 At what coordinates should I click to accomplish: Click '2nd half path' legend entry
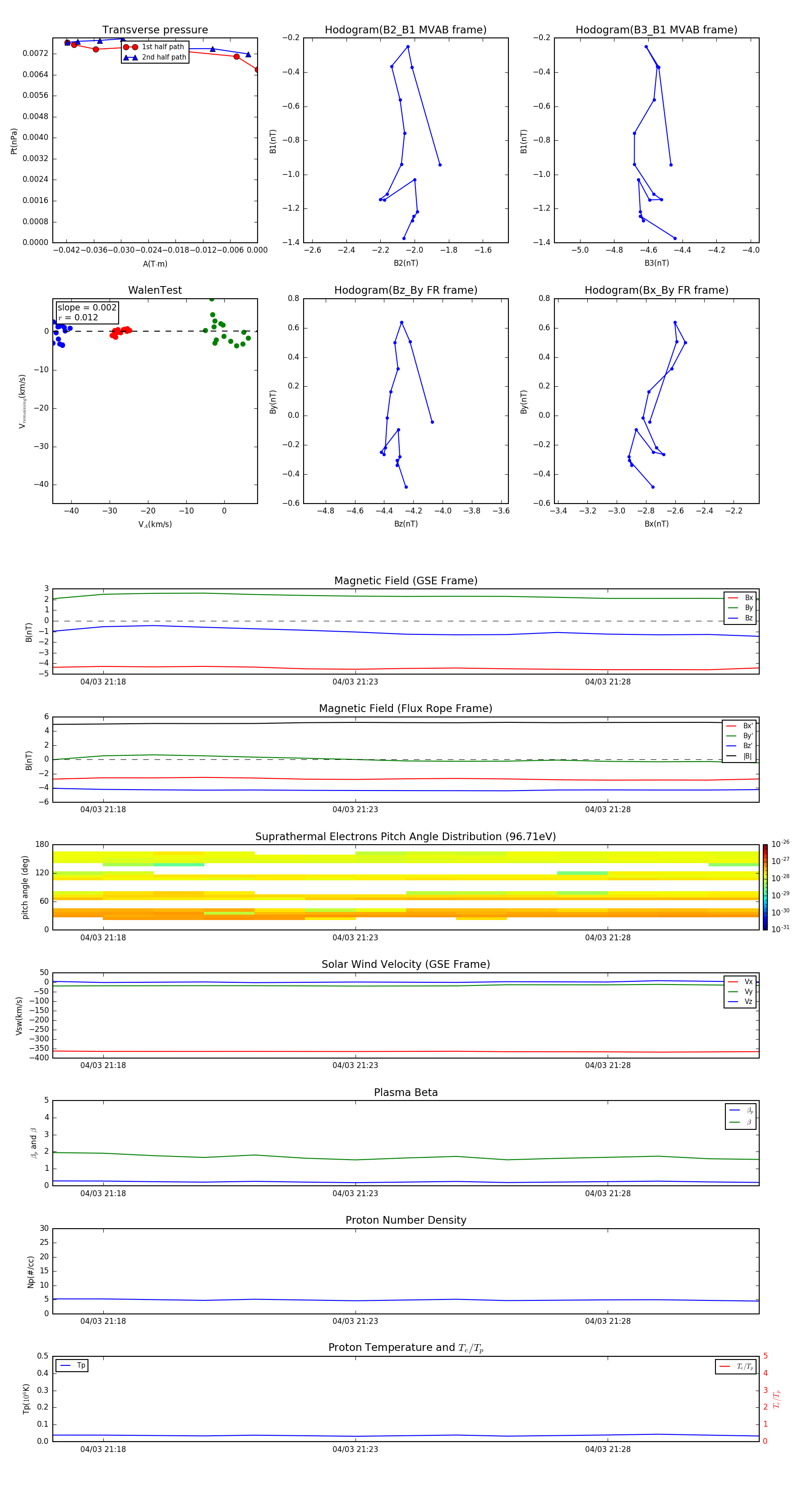pos(156,57)
